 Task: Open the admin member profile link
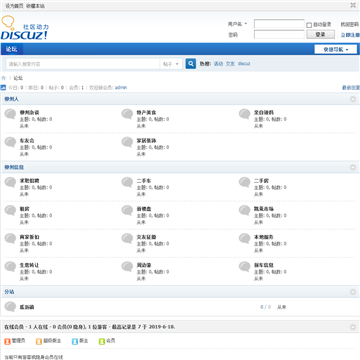(121, 88)
